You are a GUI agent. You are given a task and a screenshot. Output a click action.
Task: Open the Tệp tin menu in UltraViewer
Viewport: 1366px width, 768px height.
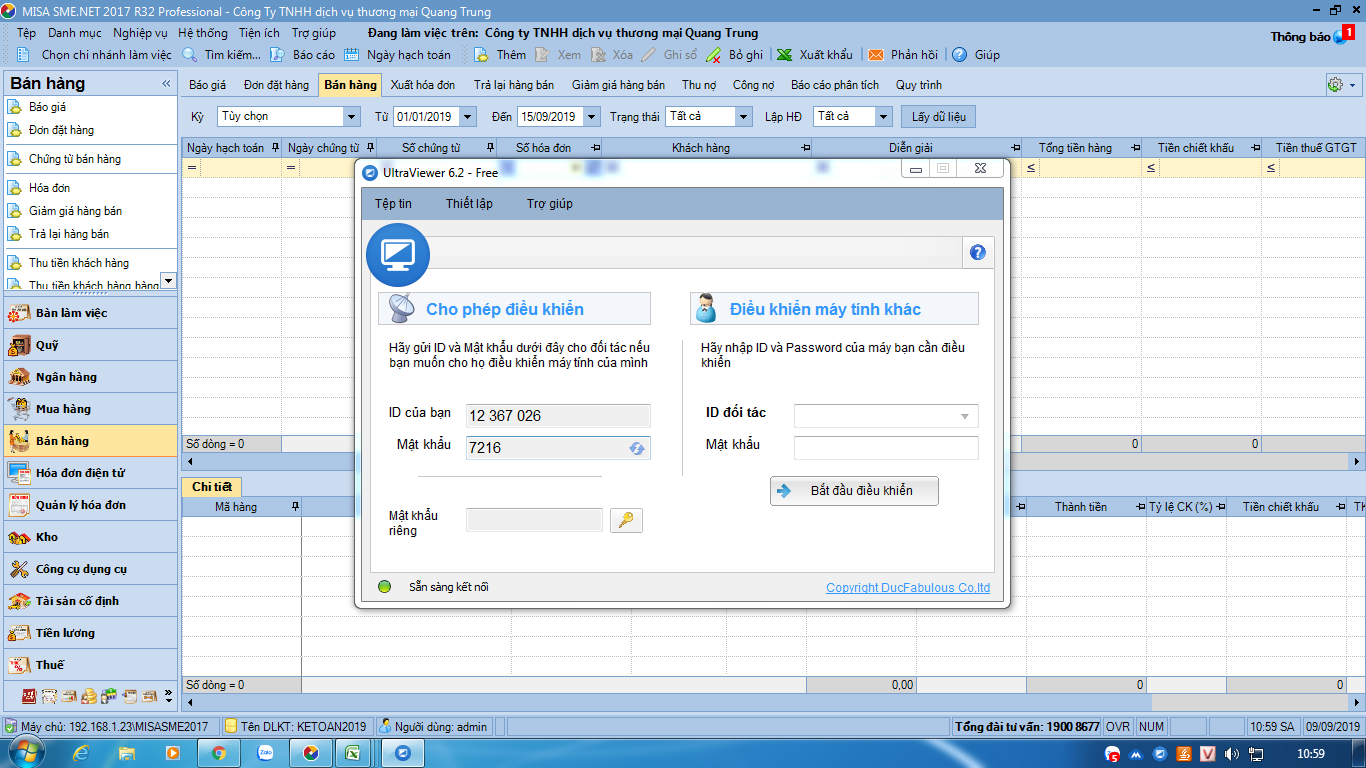point(393,204)
